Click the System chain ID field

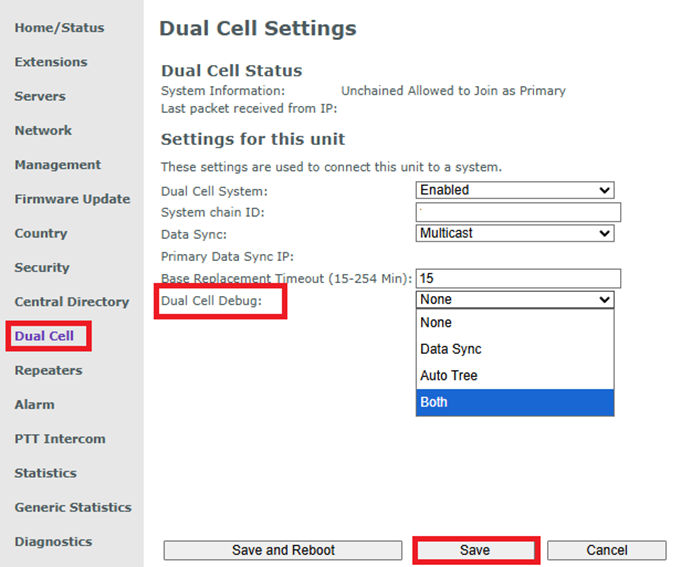(x=518, y=212)
